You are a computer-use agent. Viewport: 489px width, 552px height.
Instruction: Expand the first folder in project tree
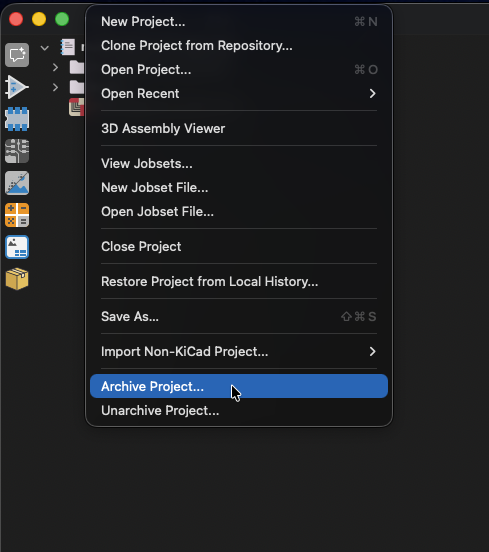(x=55, y=67)
